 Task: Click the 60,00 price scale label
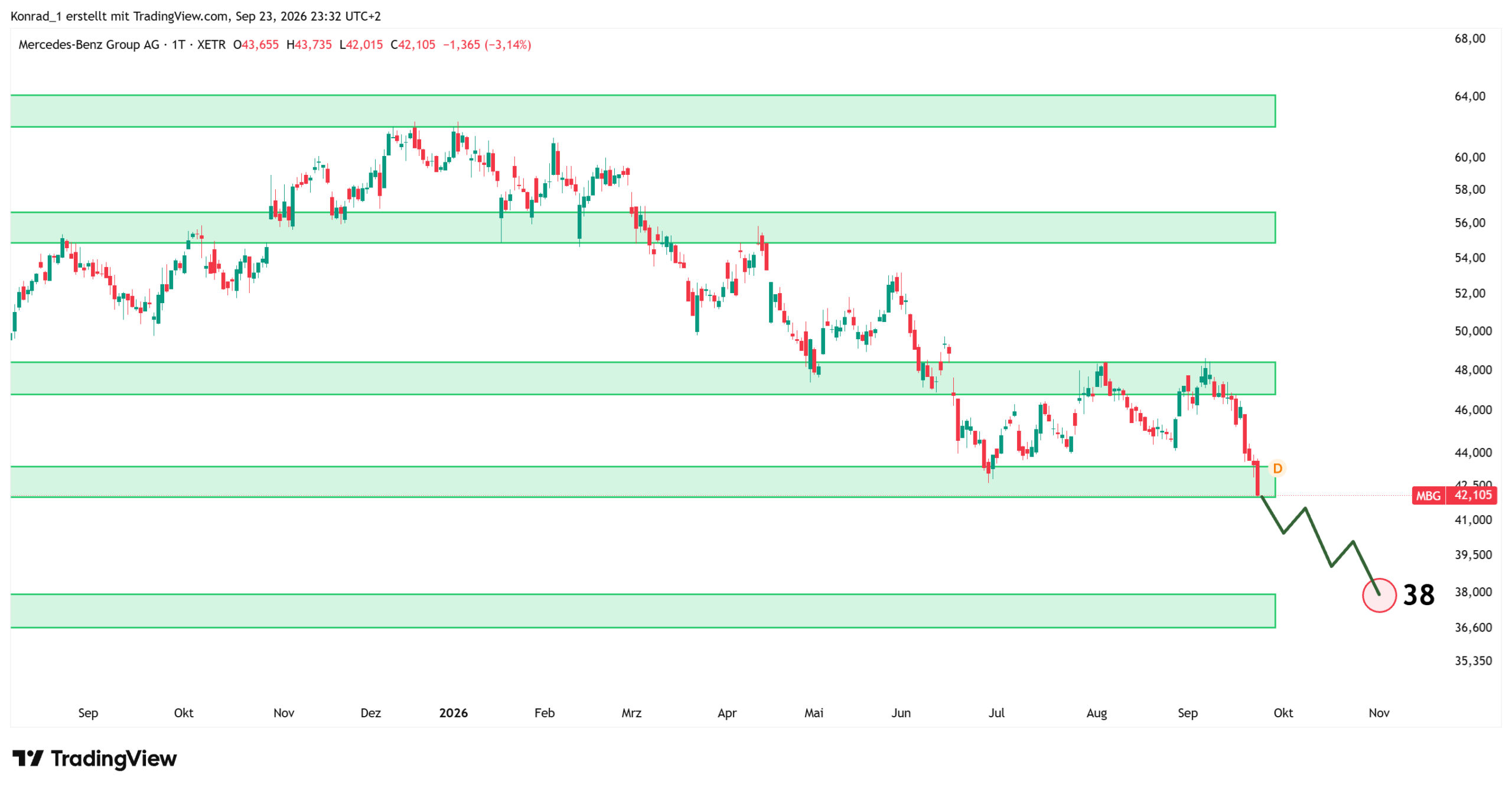(1469, 157)
